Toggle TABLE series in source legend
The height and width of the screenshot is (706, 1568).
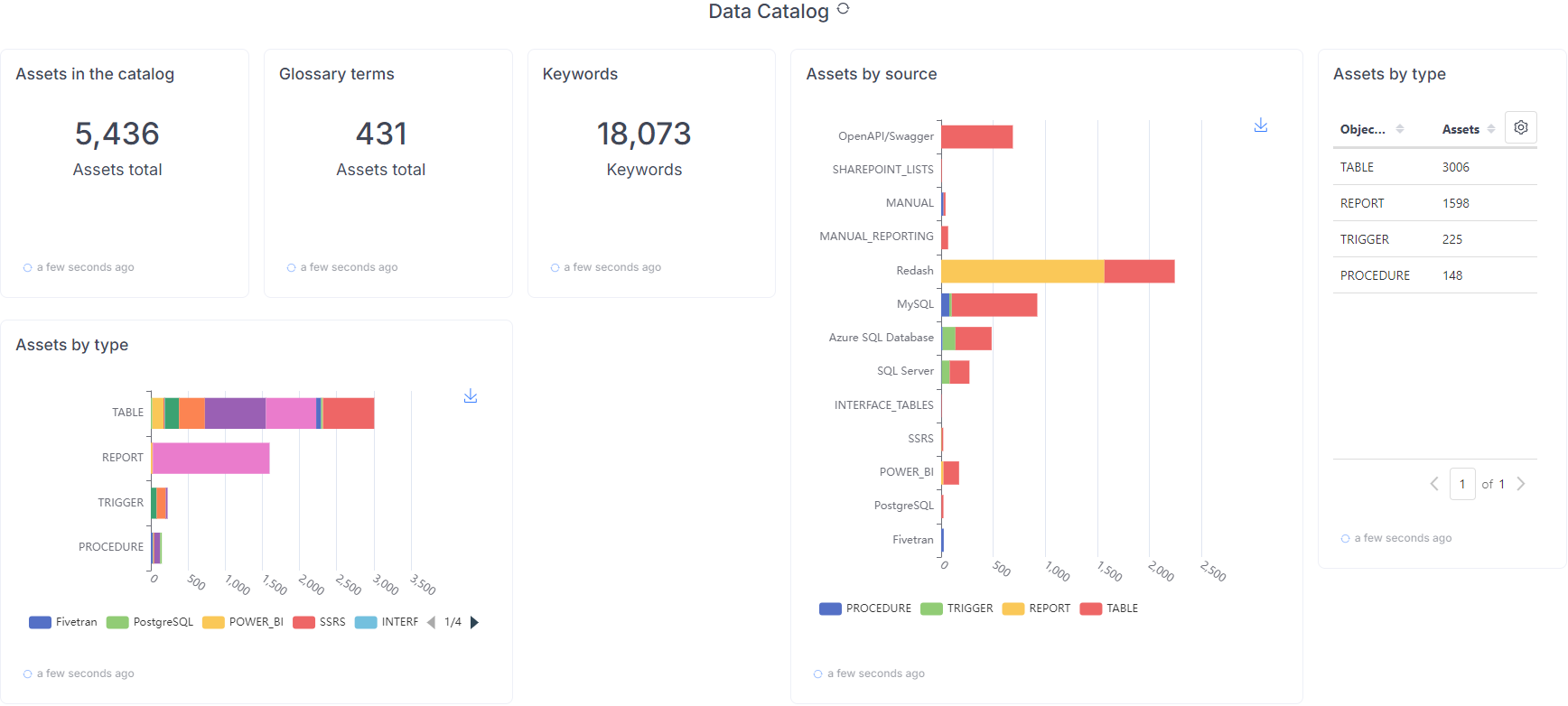(x=1109, y=608)
